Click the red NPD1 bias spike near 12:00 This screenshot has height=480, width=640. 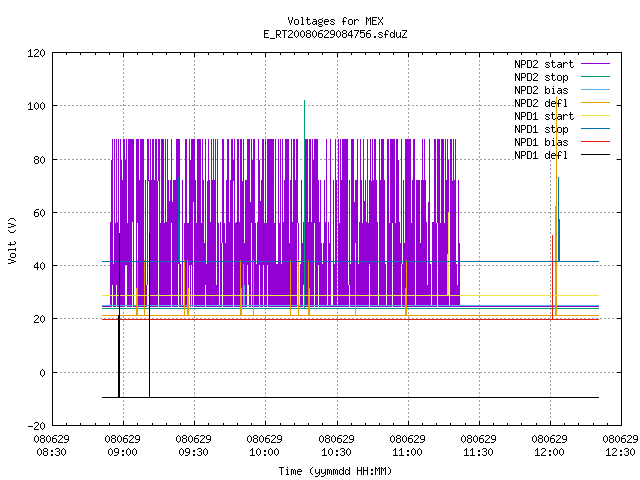[553, 278]
